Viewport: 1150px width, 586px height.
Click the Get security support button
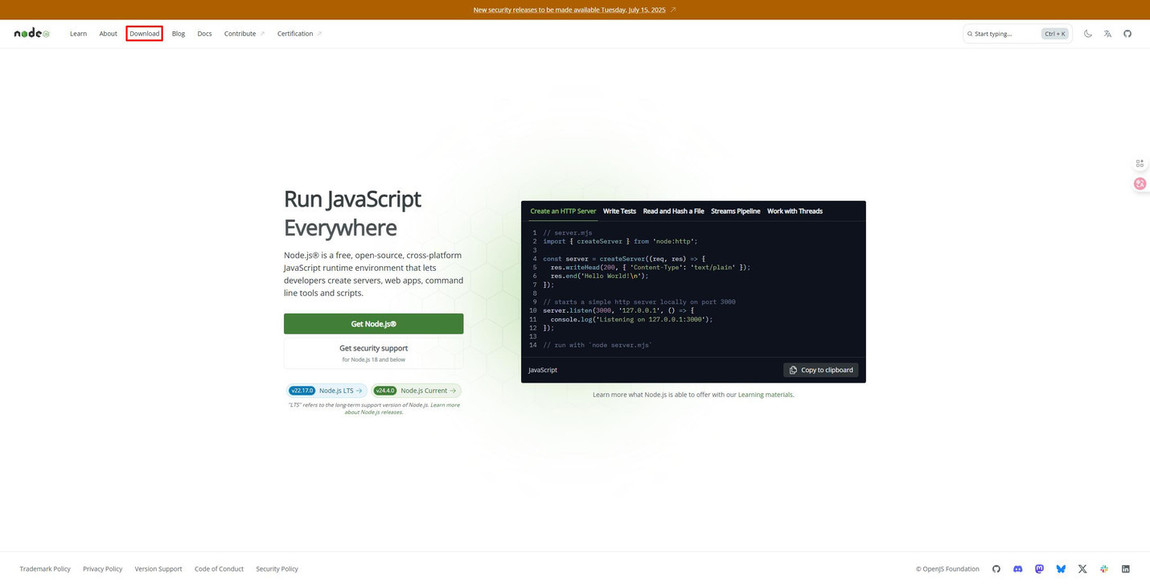tap(373, 353)
